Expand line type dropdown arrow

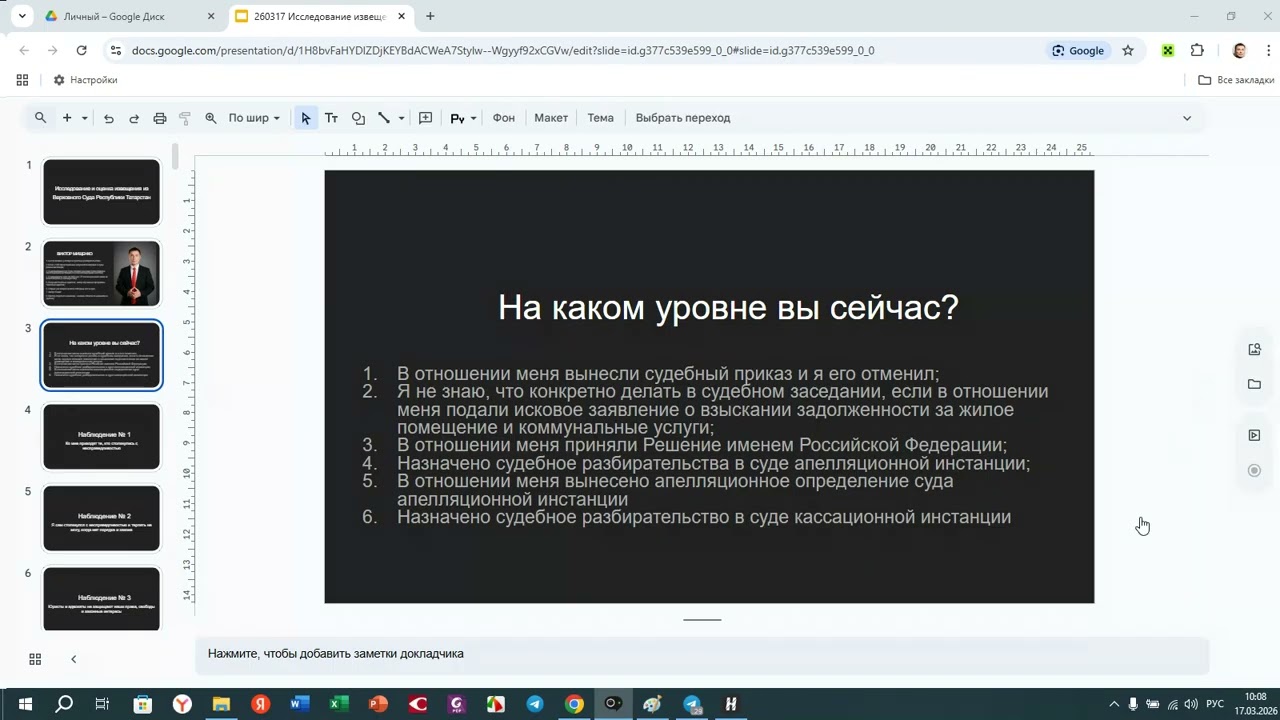click(x=401, y=118)
